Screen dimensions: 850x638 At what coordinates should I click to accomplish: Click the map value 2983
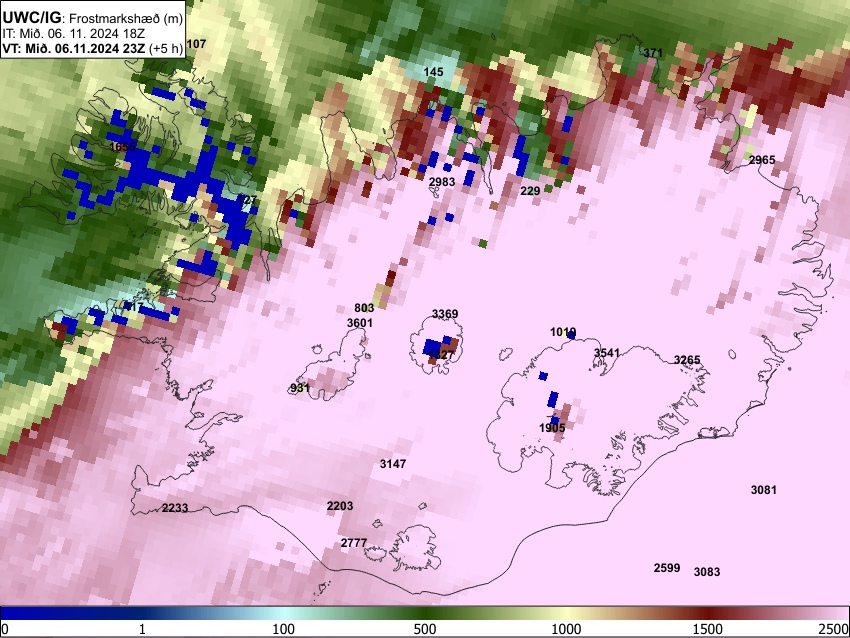click(x=442, y=182)
